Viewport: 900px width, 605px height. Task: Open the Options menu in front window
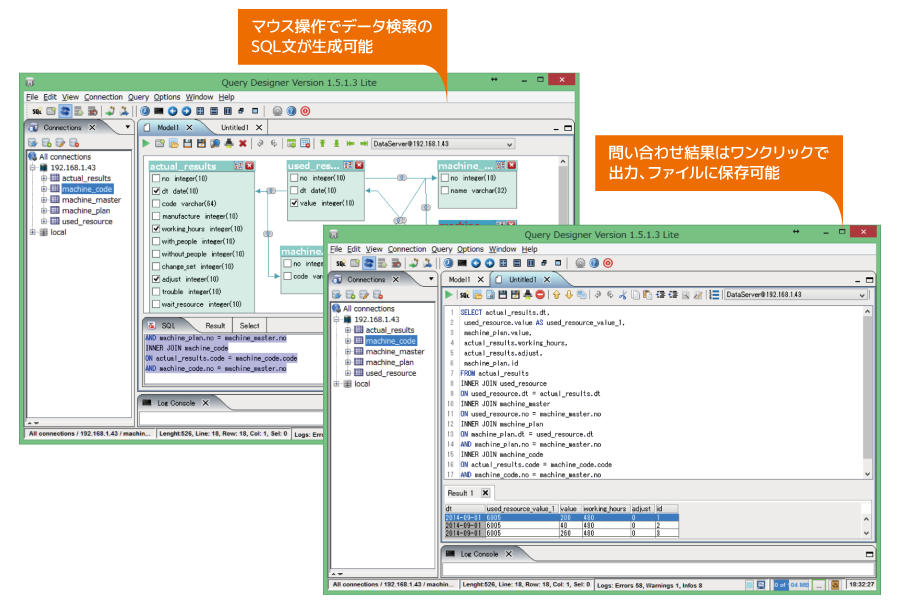[470, 249]
